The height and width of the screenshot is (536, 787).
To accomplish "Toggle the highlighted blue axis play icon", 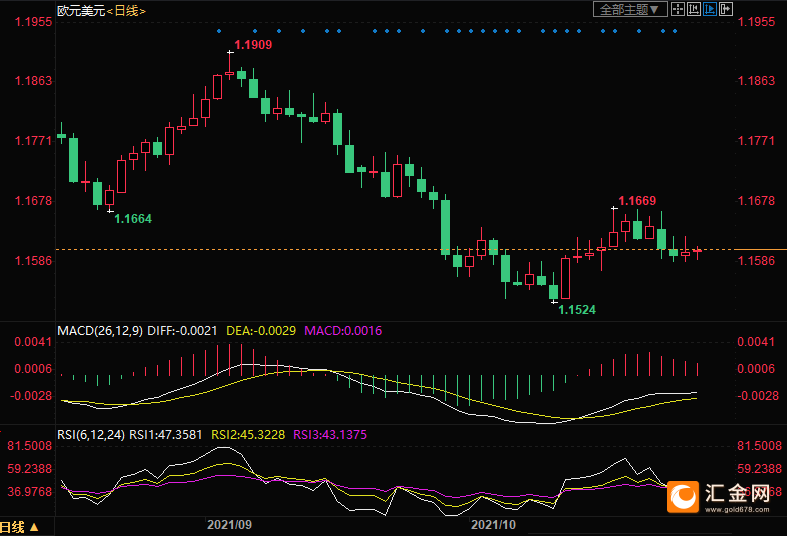I will point(710,9).
